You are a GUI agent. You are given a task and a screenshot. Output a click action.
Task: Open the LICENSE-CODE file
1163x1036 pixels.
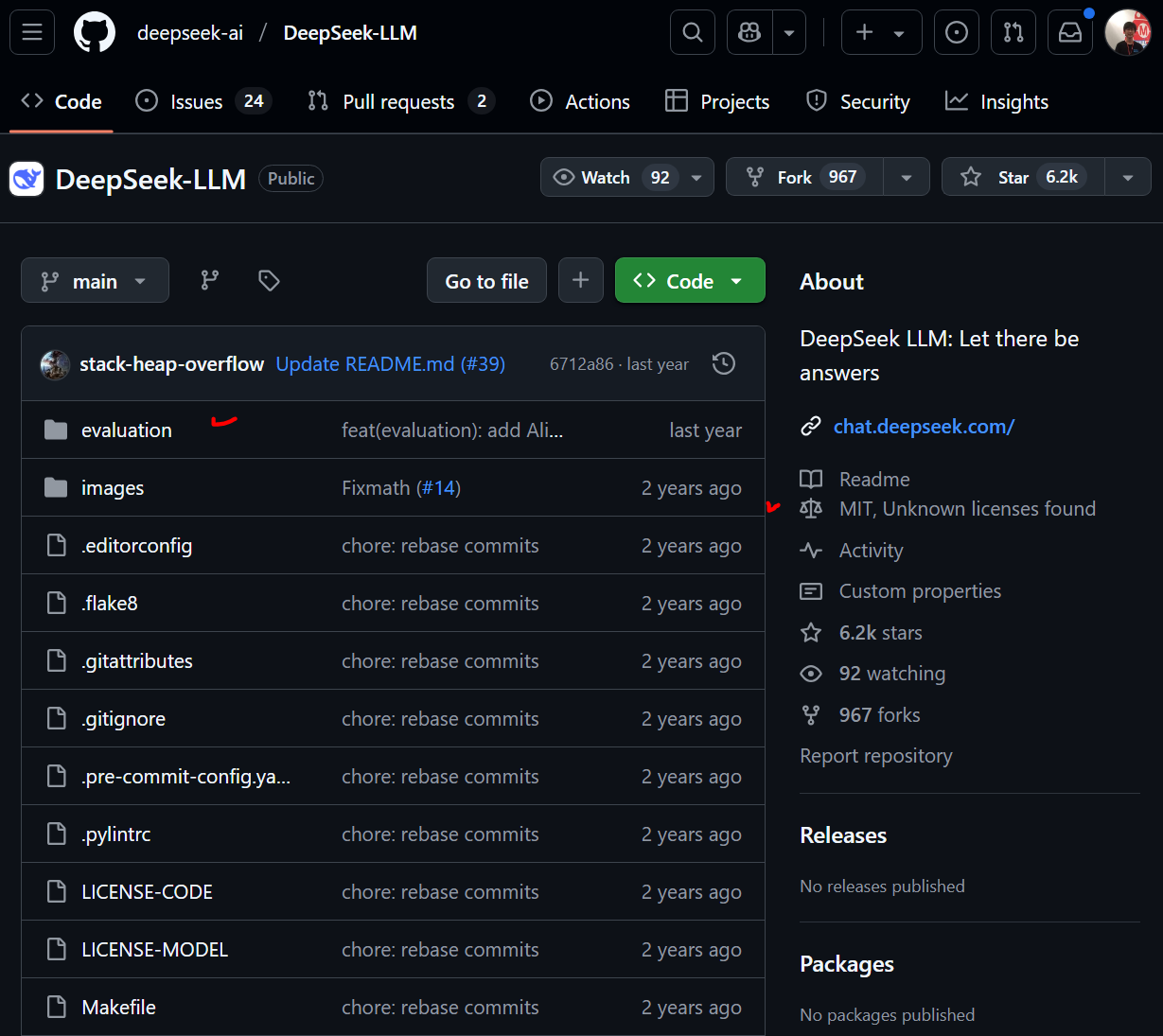[148, 892]
